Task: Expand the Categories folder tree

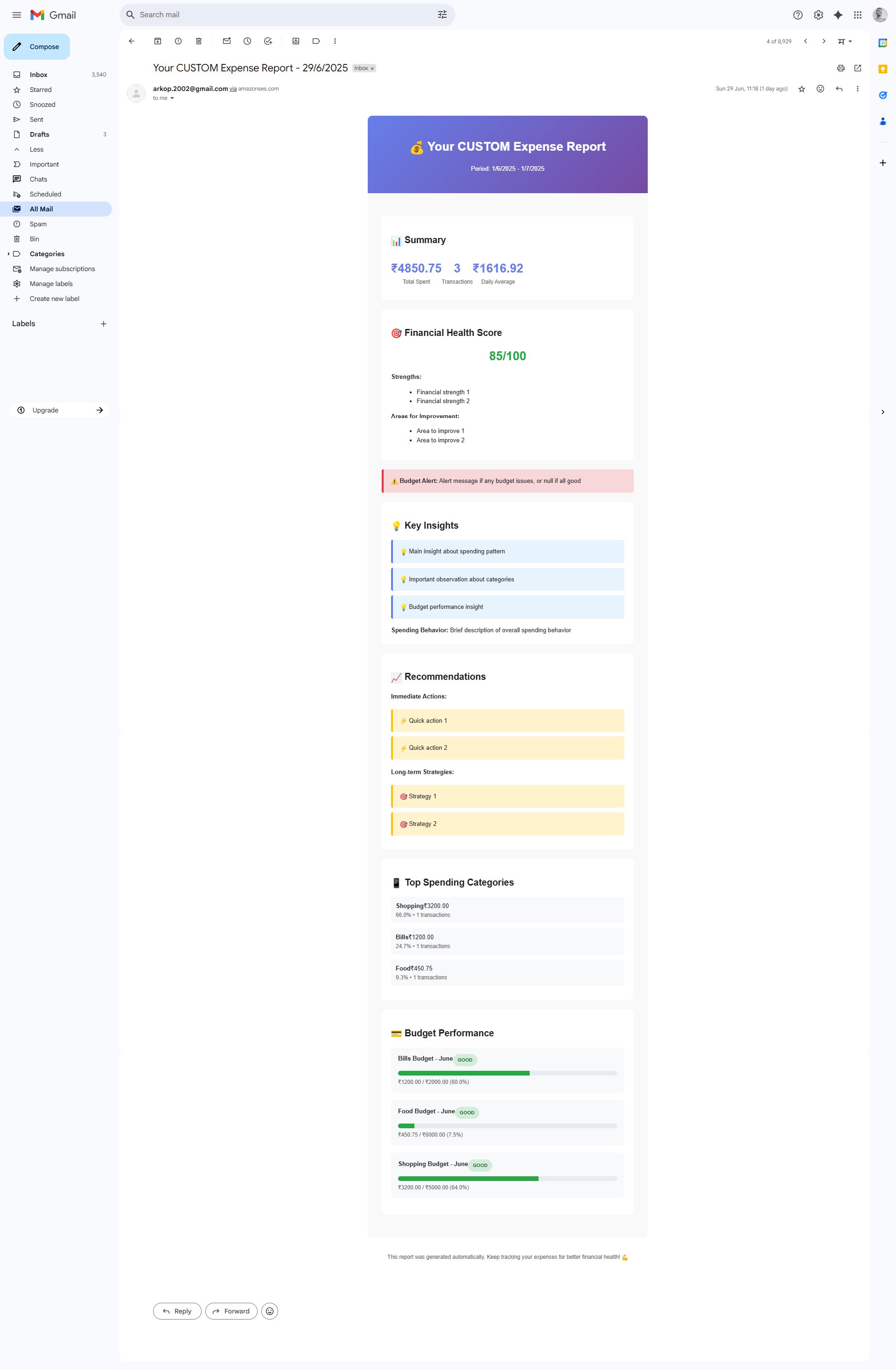Action: (x=8, y=254)
